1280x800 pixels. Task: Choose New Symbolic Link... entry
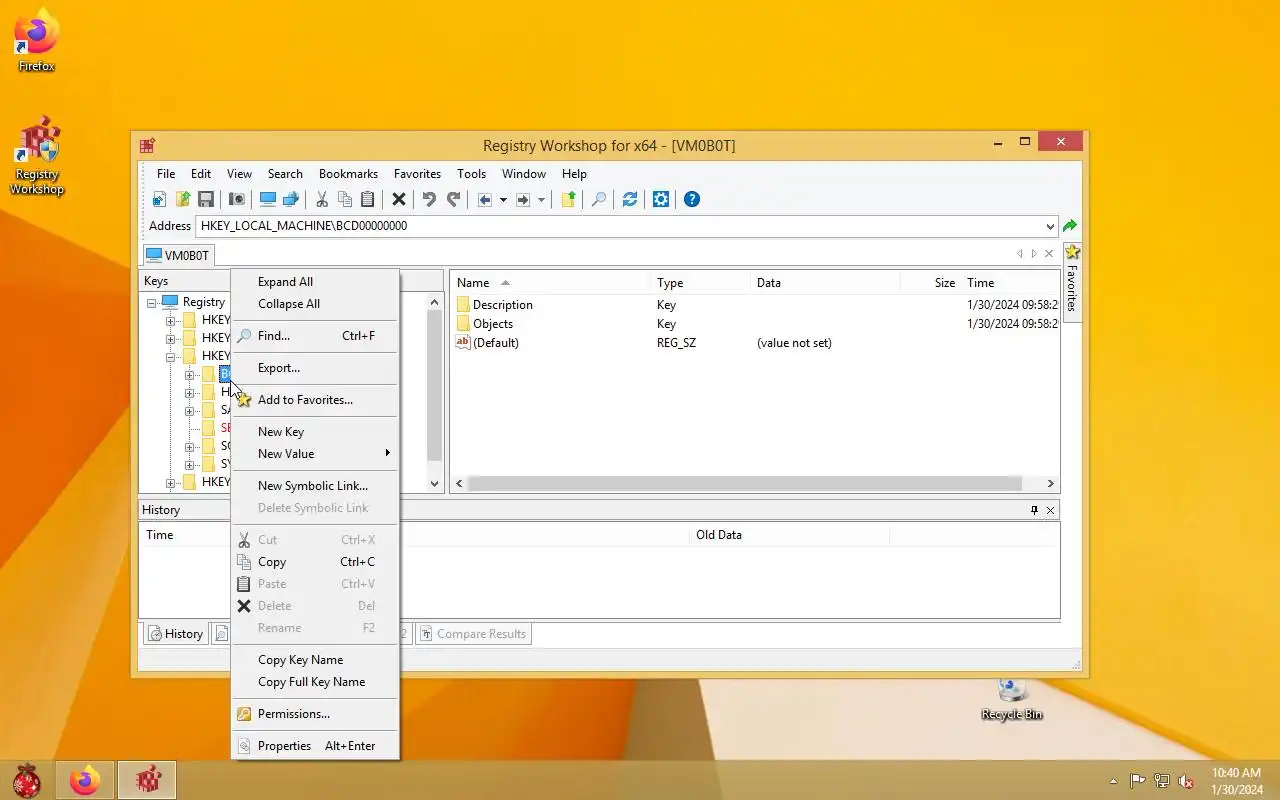(314, 486)
